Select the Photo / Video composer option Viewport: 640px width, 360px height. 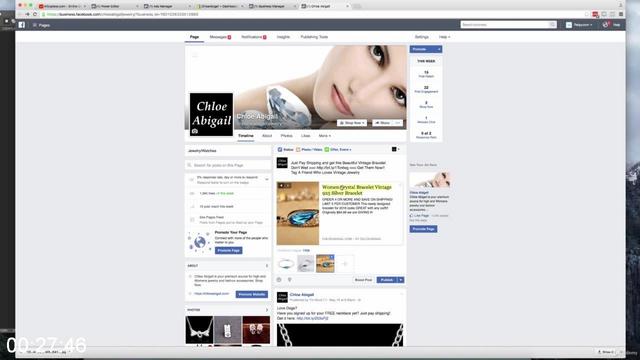tap(309, 150)
